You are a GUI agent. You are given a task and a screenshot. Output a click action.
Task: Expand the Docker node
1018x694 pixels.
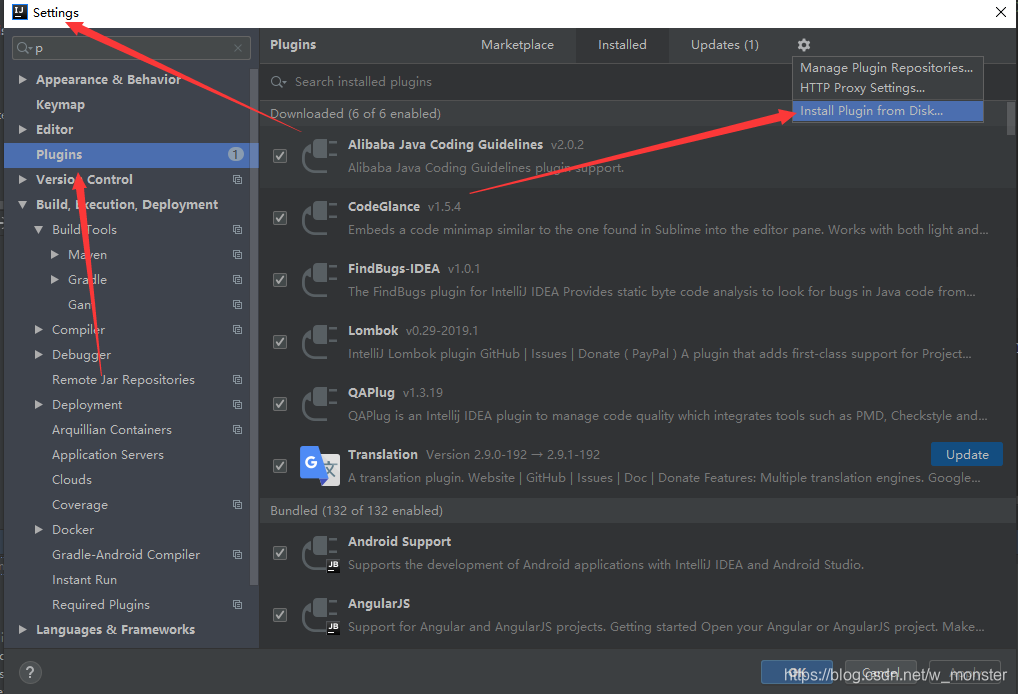coord(39,530)
